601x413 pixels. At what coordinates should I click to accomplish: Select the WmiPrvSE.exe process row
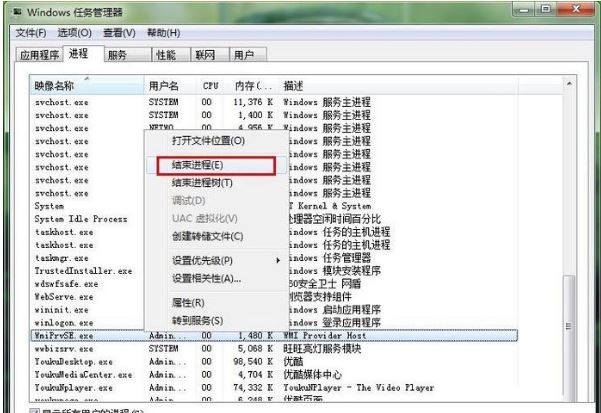click(x=274, y=336)
